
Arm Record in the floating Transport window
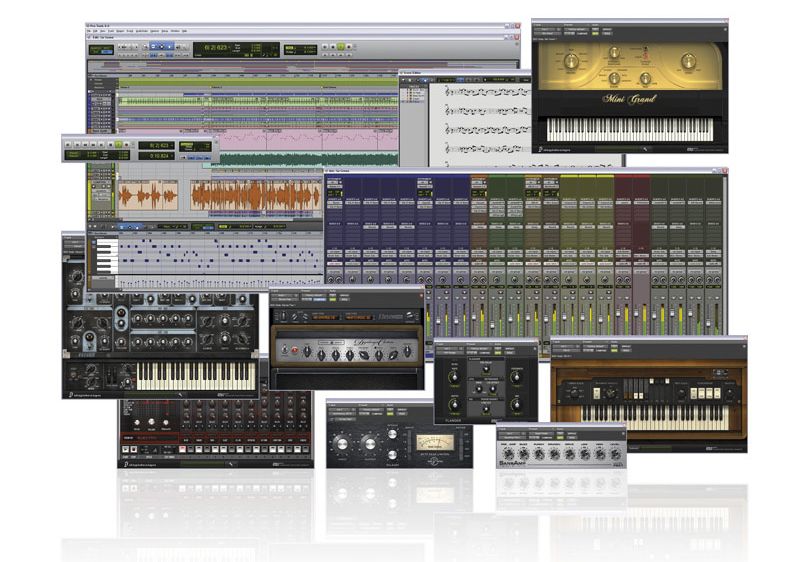tap(127, 144)
